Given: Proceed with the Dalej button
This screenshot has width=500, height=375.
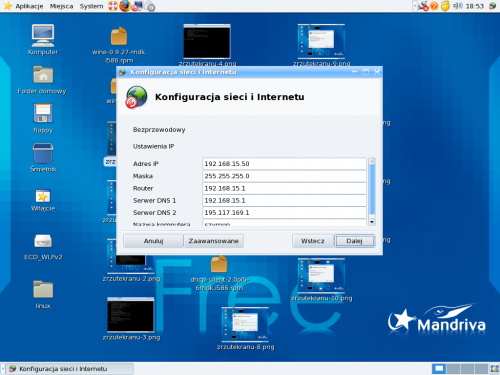Looking at the screenshot, I should pyautogui.click(x=354, y=241).
